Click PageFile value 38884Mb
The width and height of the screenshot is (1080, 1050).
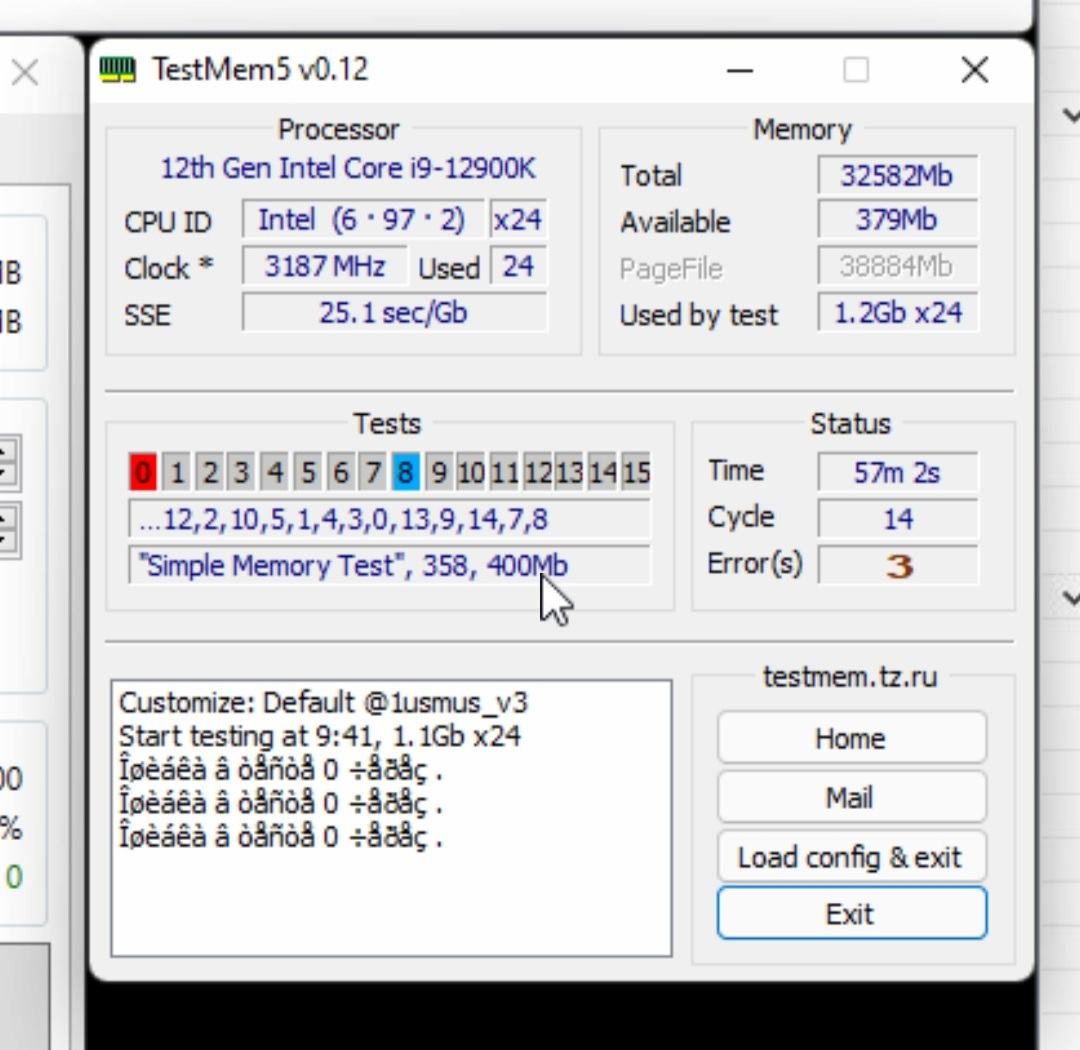(897, 266)
